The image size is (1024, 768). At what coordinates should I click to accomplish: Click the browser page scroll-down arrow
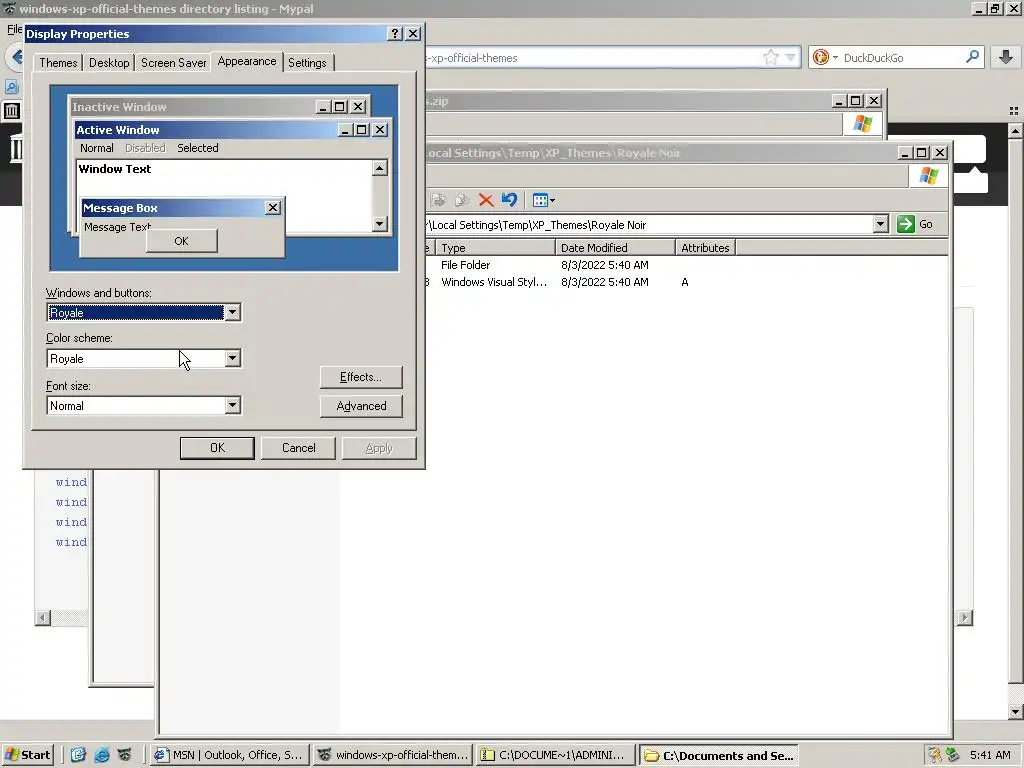1015,712
